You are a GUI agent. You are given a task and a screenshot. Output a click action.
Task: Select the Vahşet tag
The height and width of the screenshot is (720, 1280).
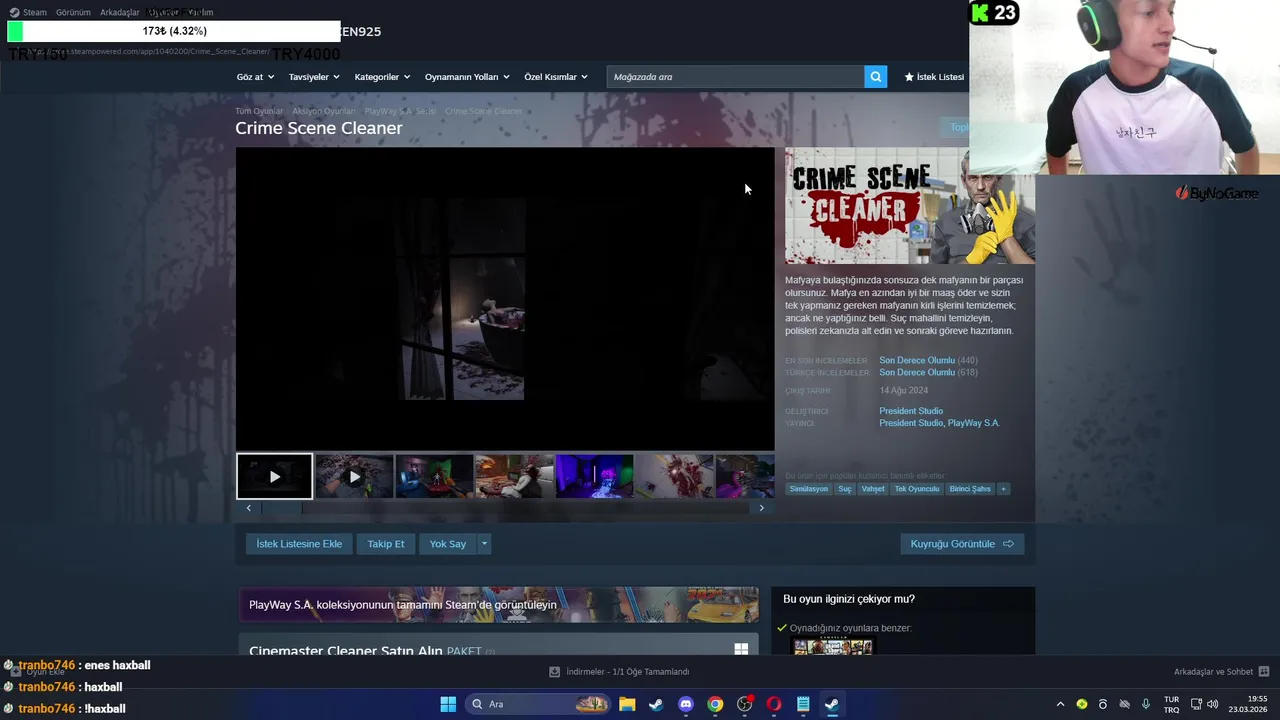click(873, 489)
